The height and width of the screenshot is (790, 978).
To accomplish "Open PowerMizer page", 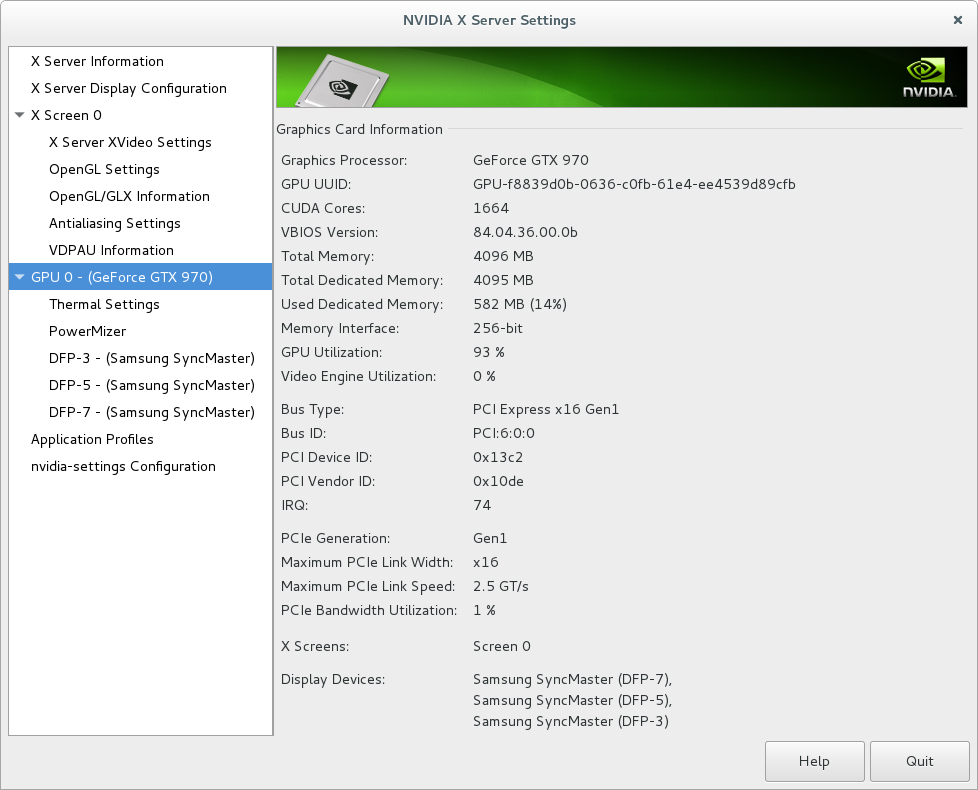I will pyautogui.click(x=87, y=331).
